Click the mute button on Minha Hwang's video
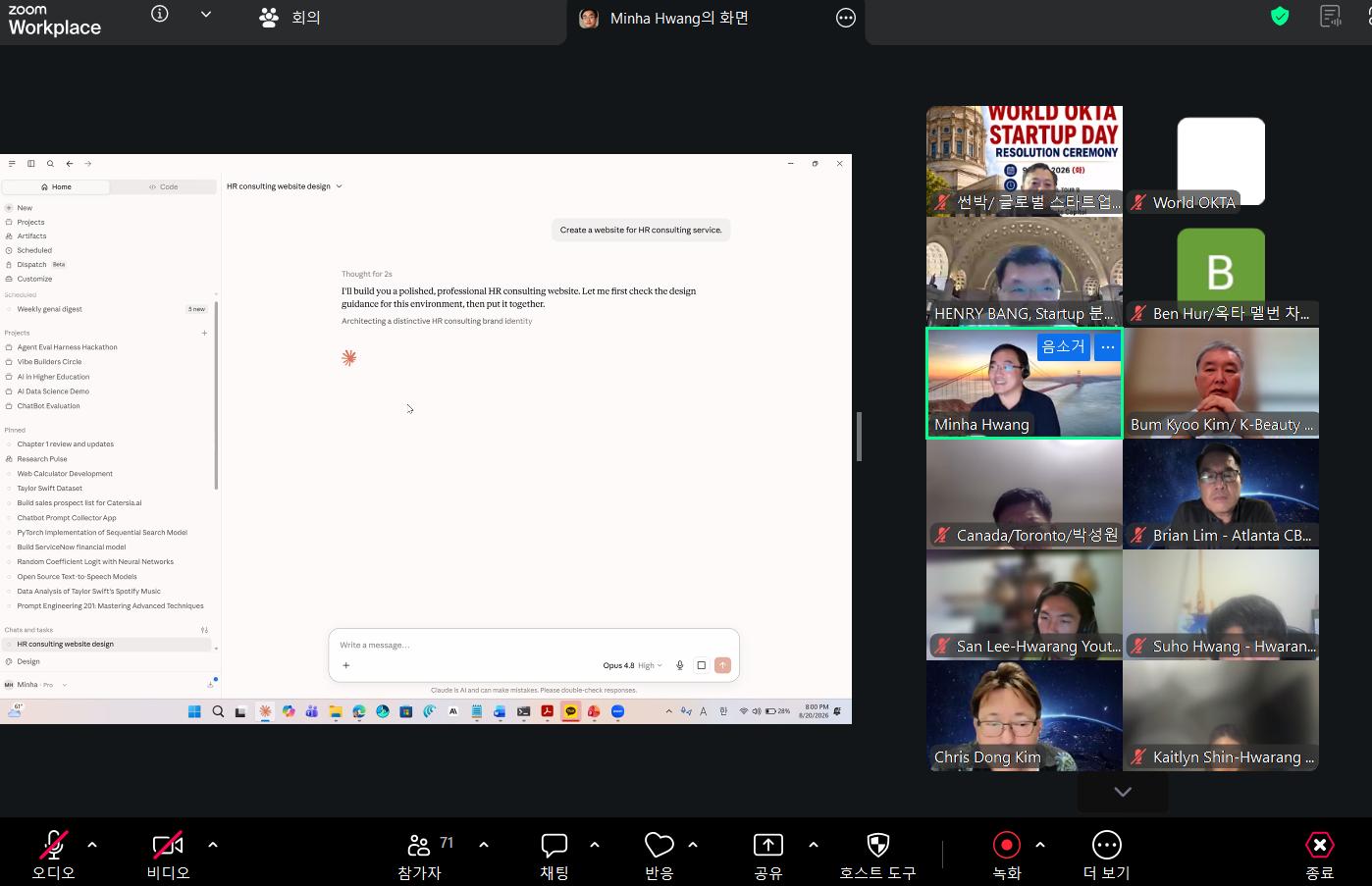This screenshot has height=886, width=1372. 1063,346
